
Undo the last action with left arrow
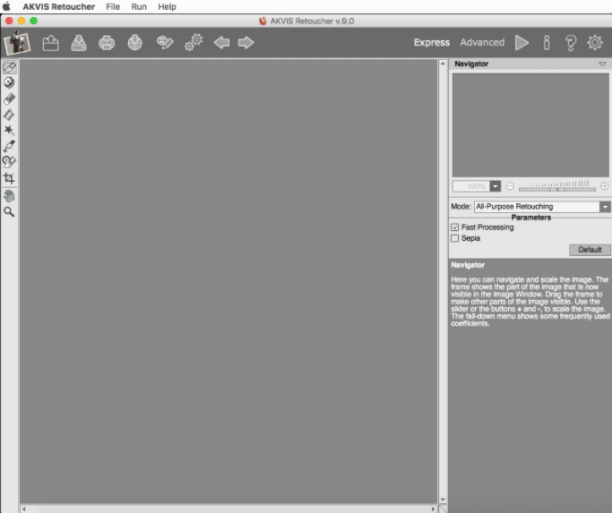(221, 43)
